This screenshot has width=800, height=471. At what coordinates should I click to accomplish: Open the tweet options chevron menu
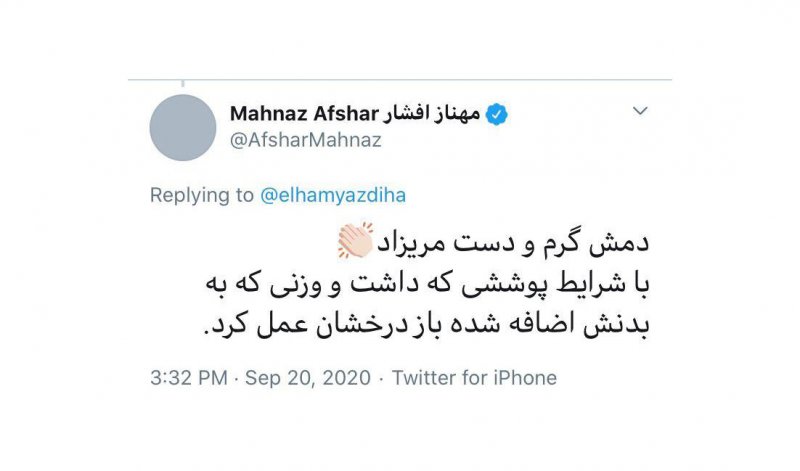pyautogui.click(x=641, y=112)
